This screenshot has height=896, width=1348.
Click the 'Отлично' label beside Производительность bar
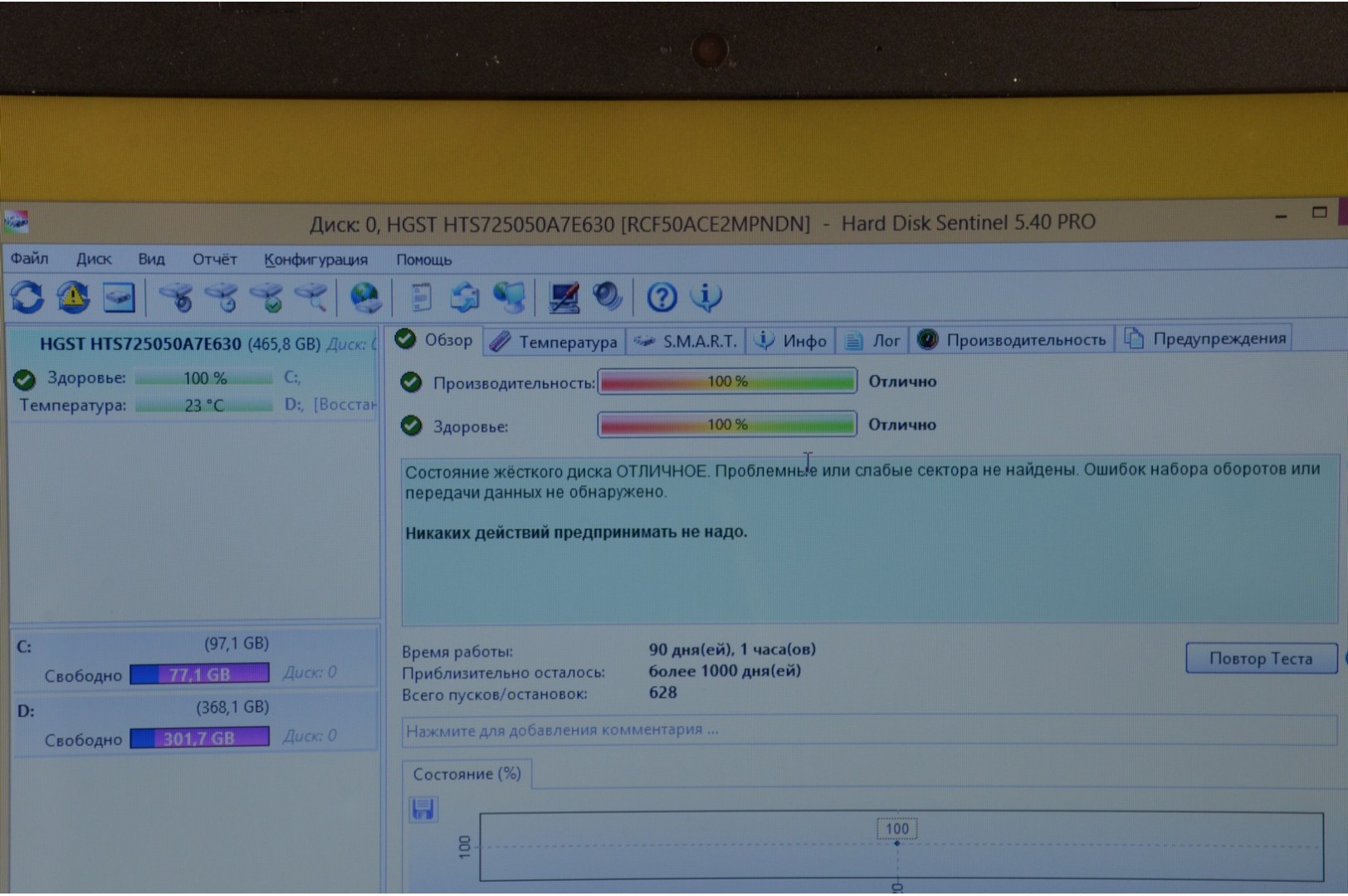coord(902,382)
